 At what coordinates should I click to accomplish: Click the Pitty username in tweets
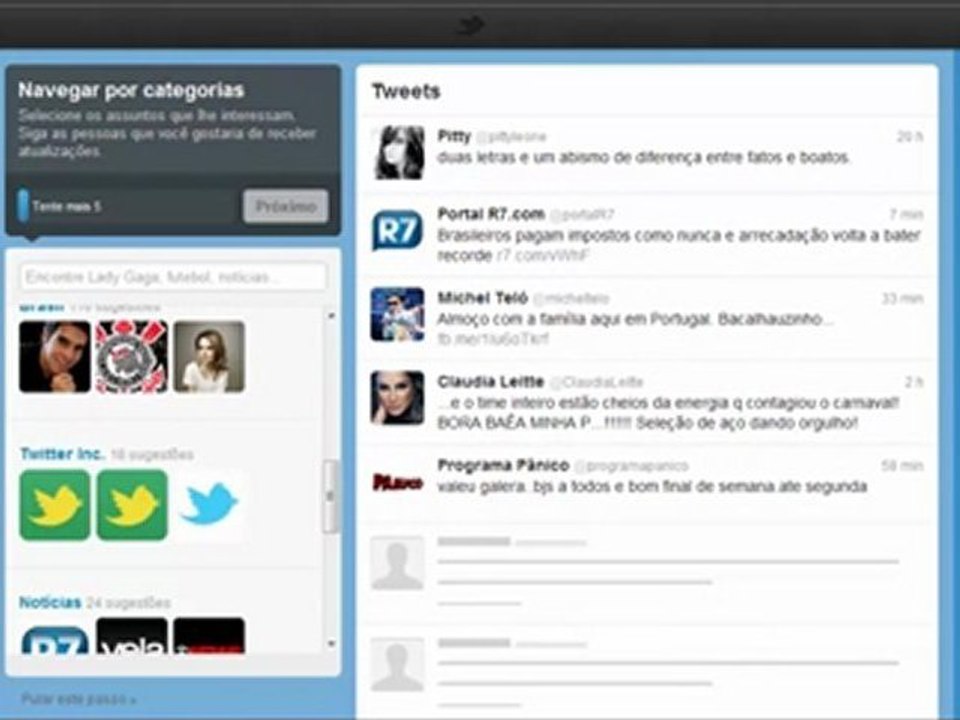tap(454, 136)
